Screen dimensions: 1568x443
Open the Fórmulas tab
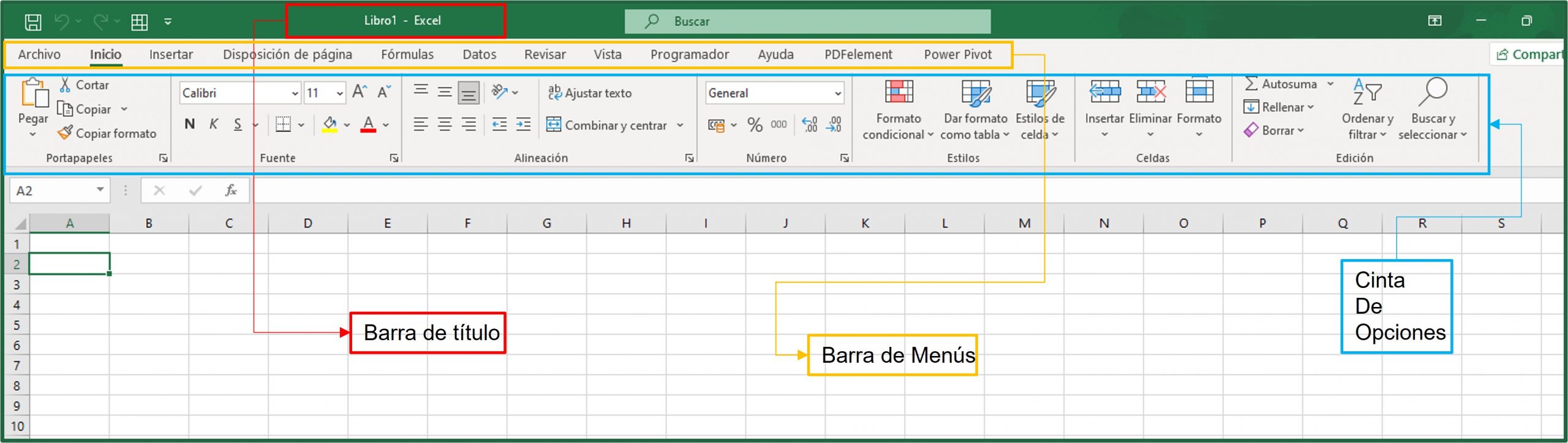[x=407, y=55]
